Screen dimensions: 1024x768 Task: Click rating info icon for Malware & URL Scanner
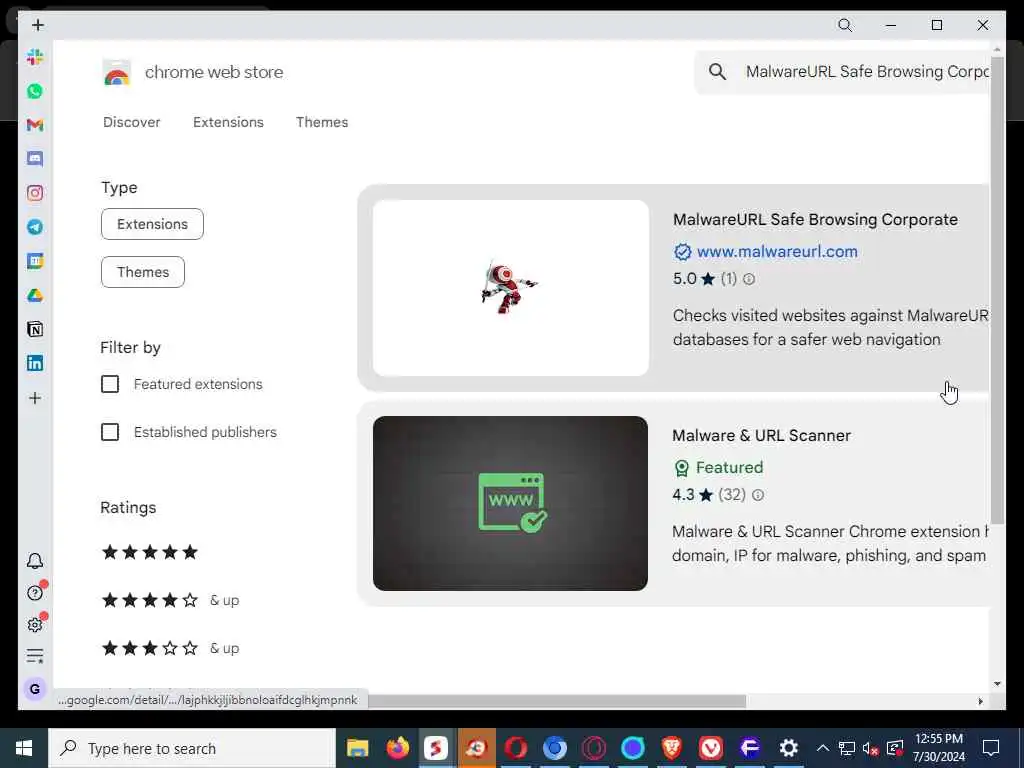click(x=758, y=495)
